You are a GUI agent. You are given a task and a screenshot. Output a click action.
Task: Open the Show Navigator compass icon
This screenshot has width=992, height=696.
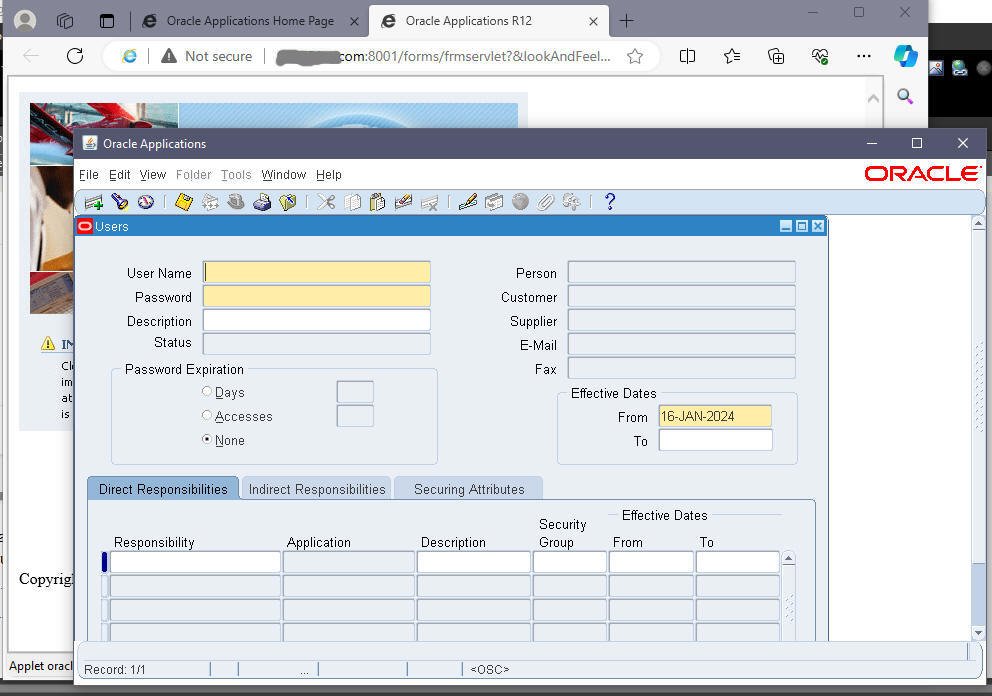click(146, 202)
